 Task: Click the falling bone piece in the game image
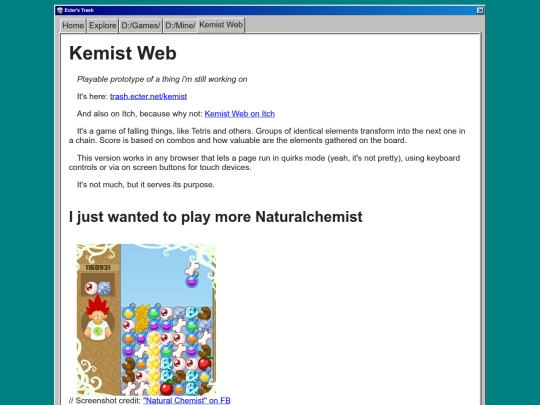tap(192, 268)
